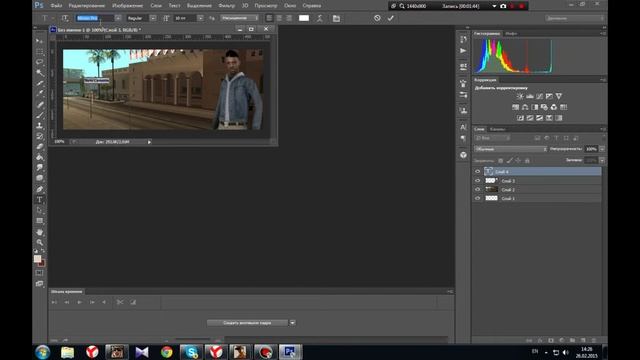This screenshot has height=360, width=640.
Task: Change screen mode in the toolbox
Action: [40, 283]
